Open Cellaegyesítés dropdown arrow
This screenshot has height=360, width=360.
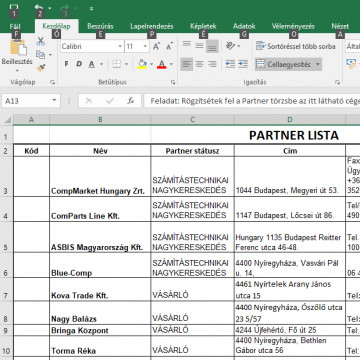[x=318, y=64]
